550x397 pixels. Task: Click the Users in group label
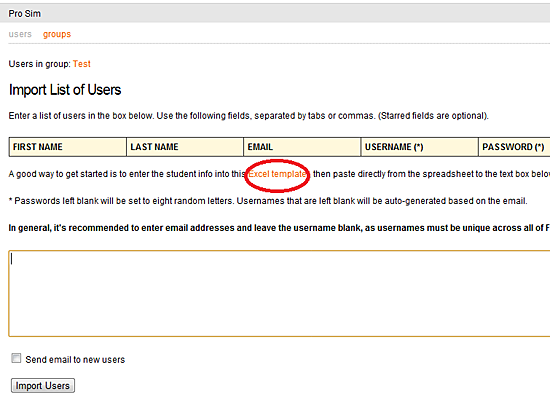(x=39, y=64)
